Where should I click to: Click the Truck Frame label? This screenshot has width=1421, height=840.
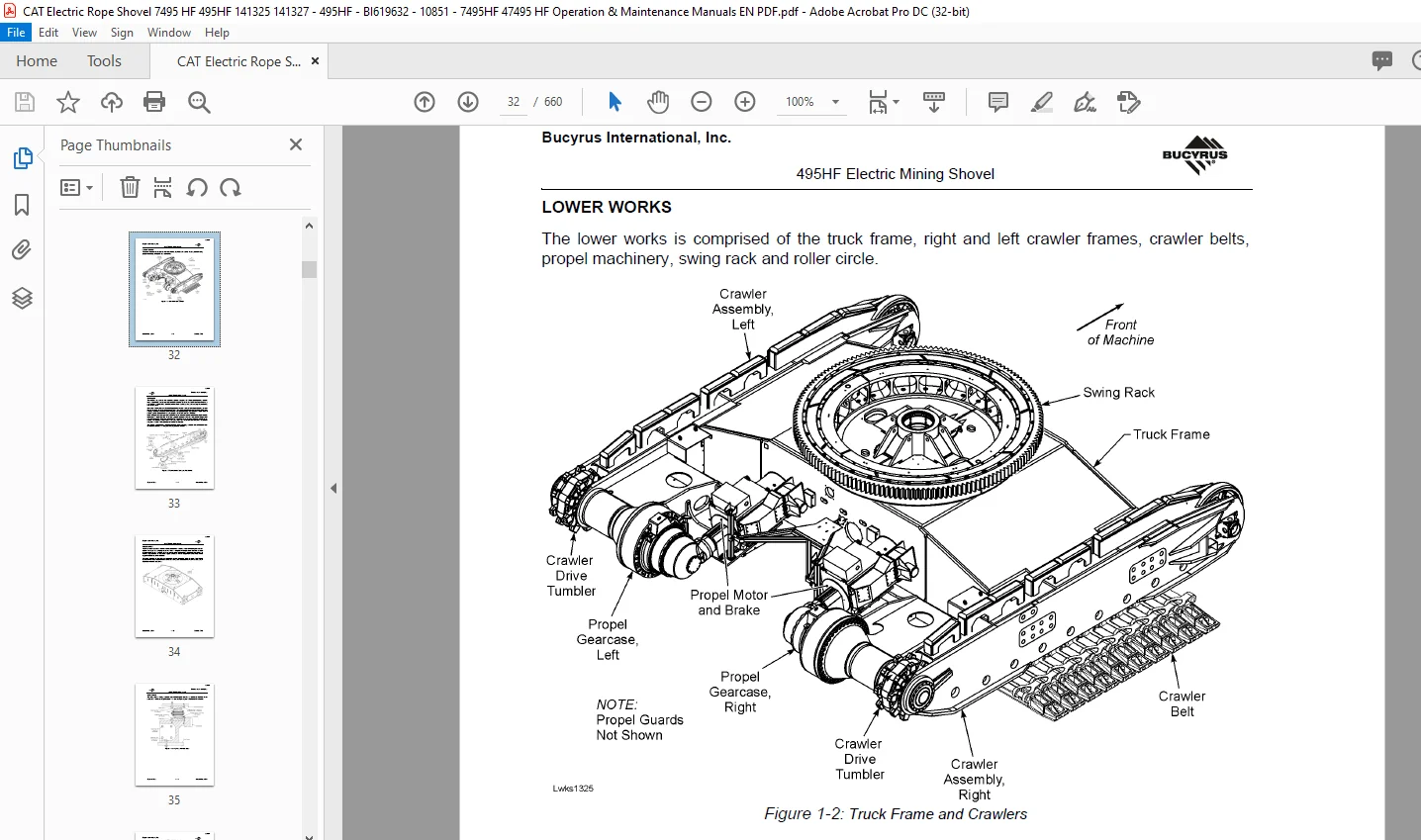tap(1172, 434)
